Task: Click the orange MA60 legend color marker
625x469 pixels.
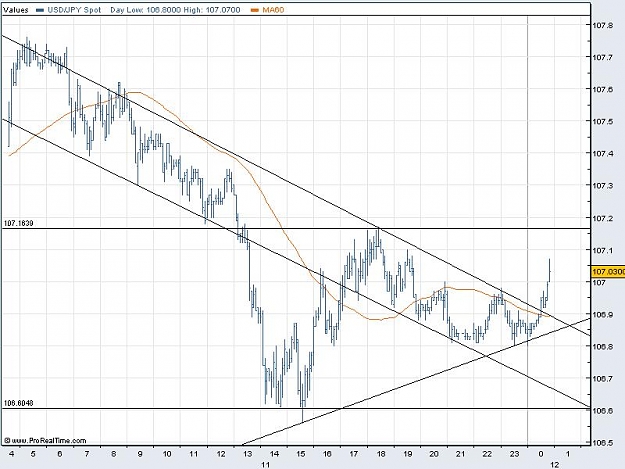Action: click(x=255, y=10)
